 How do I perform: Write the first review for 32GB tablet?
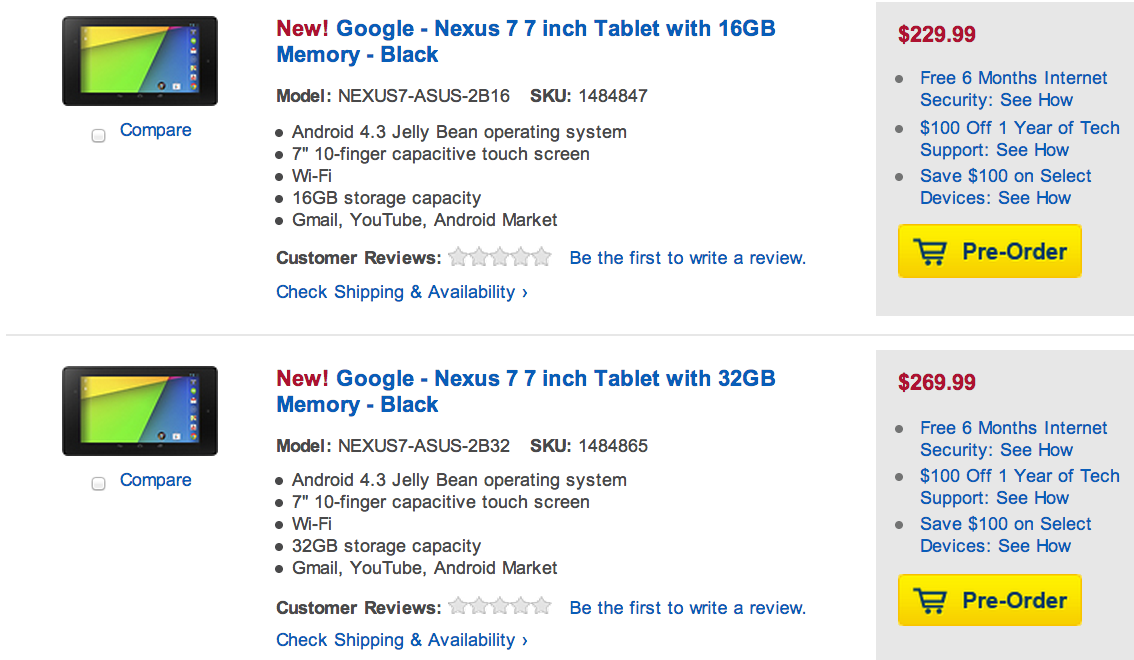click(687, 607)
